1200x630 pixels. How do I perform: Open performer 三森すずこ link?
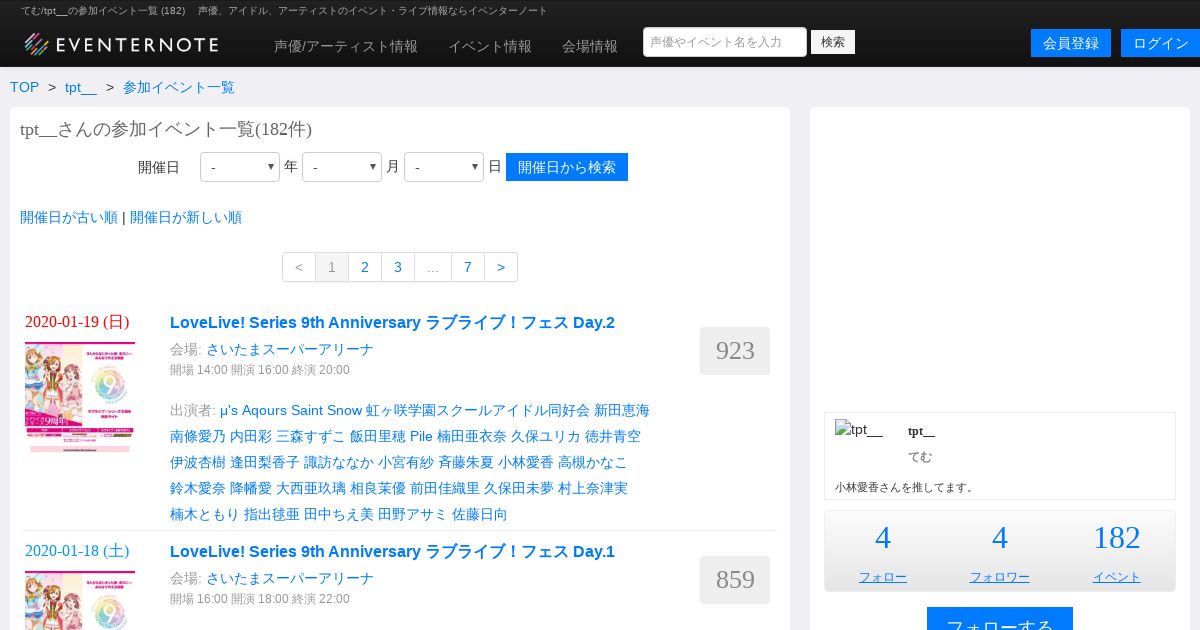[311, 436]
